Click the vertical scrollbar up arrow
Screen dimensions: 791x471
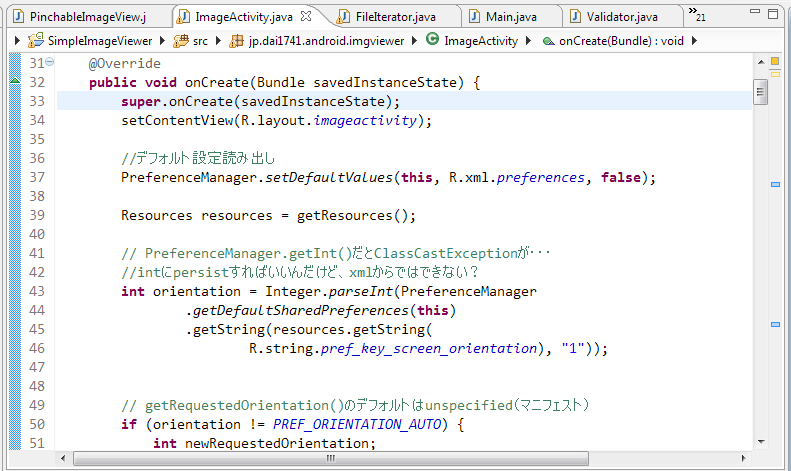point(761,62)
